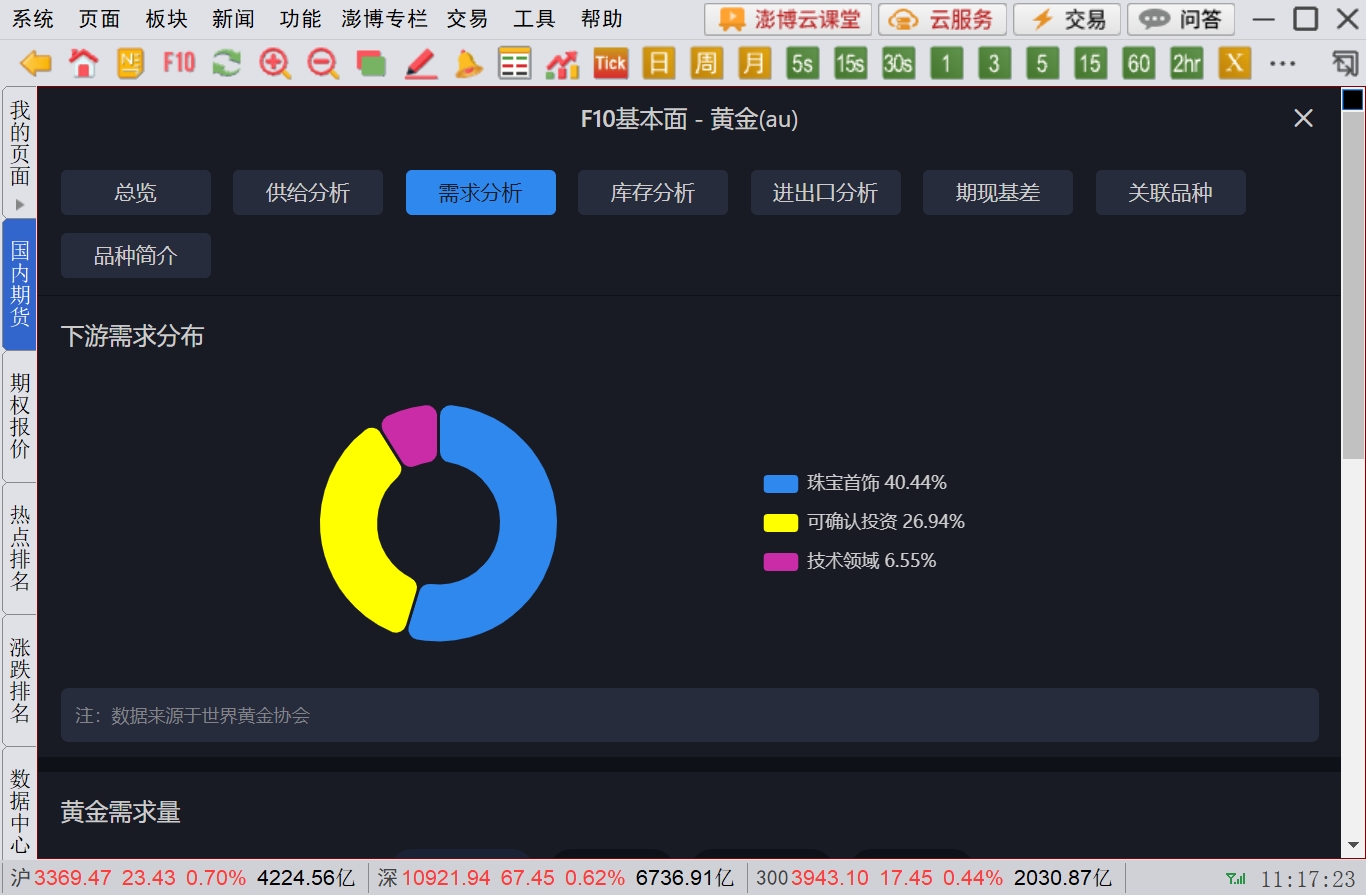
Task: Select the 60 minute period icon
Action: coord(1138,64)
